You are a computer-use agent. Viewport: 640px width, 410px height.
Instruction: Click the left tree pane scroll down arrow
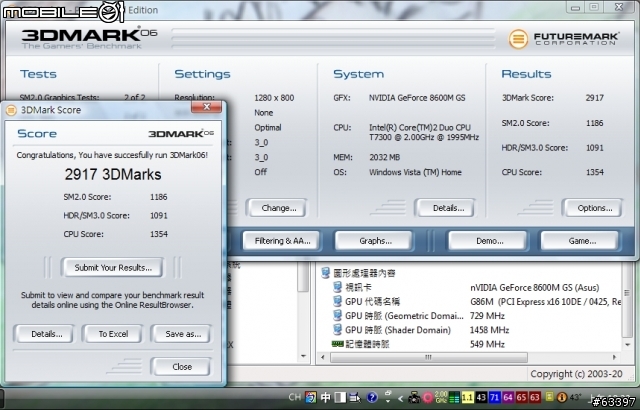[303, 356]
